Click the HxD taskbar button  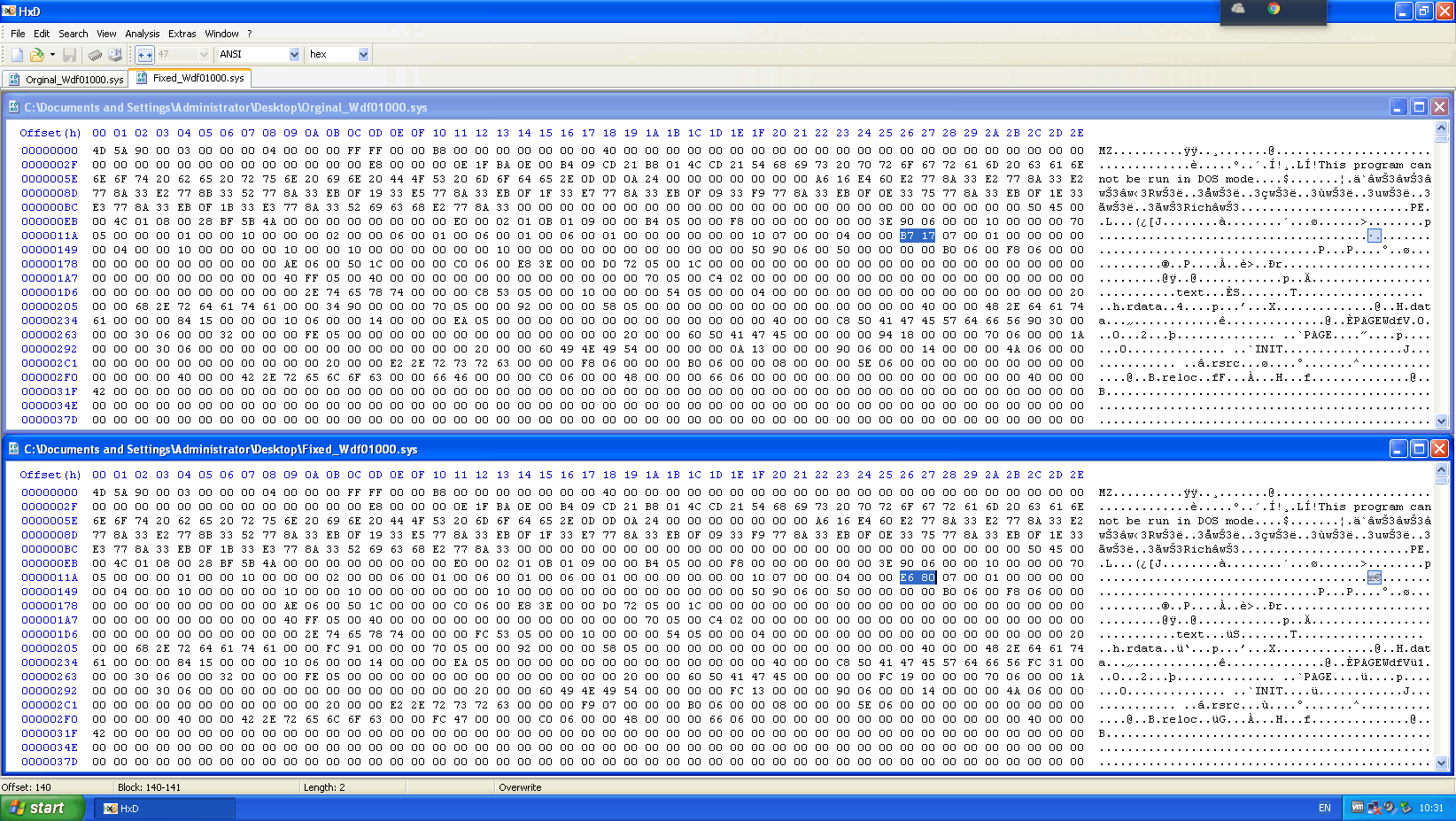[x=165, y=809]
